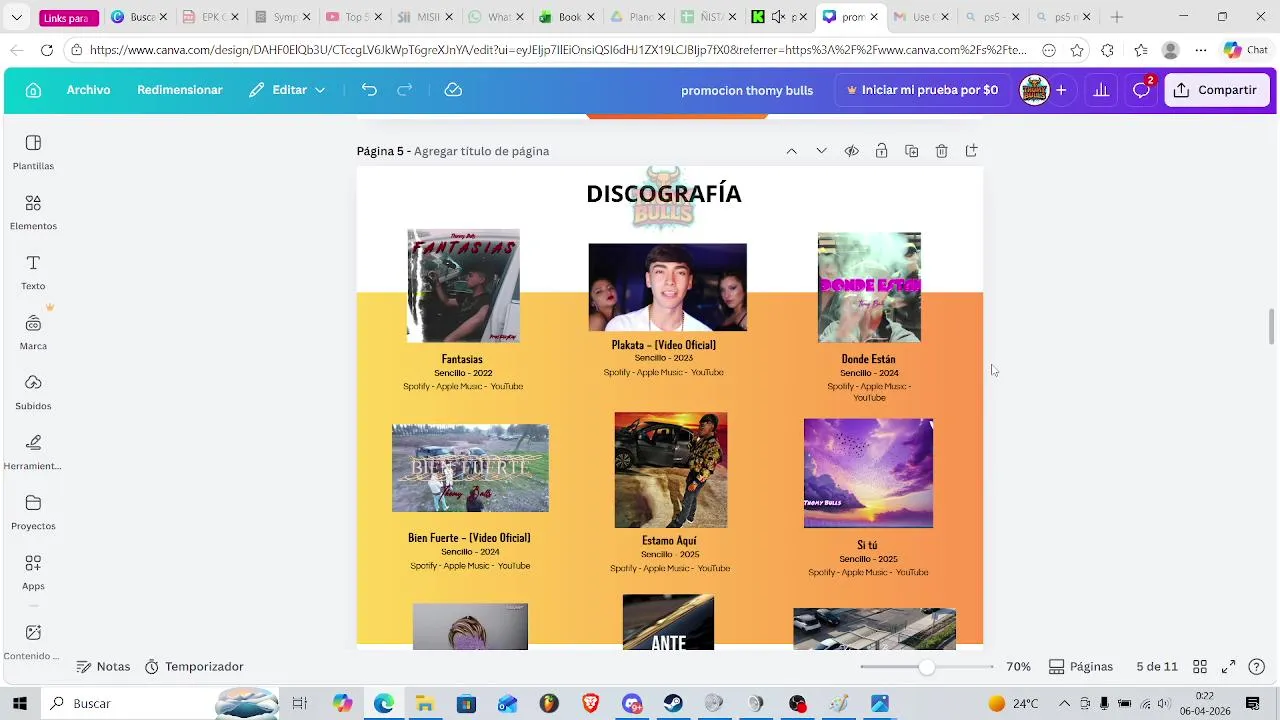Move page 5 down
Image resolution: width=1280 pixels, height=720 pixels.
pyautogui.click(x=821, y=151)
